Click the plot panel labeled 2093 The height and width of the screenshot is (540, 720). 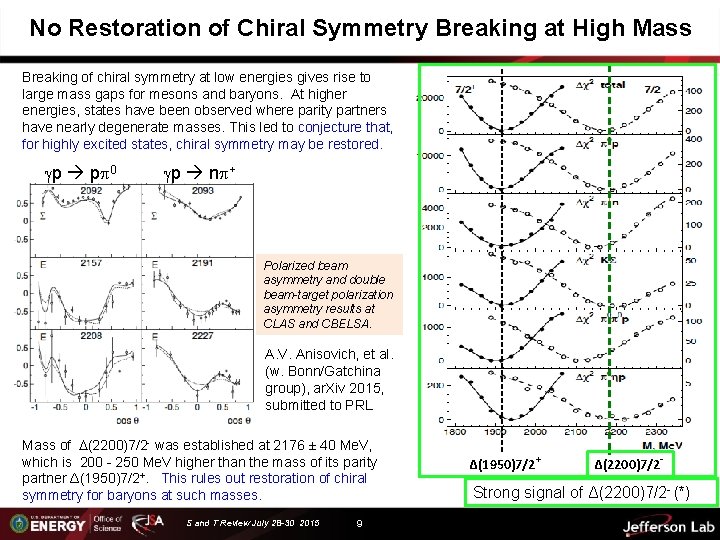[x=197, y=220]
